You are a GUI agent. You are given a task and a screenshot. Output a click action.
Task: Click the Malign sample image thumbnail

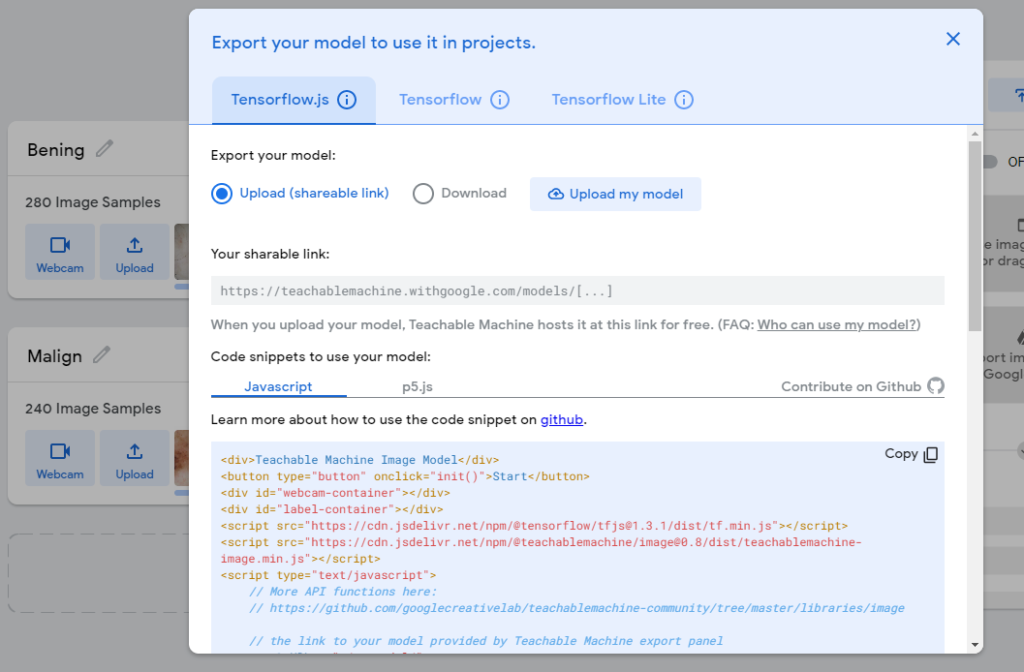pyautogui.click(x=182, y=458)
